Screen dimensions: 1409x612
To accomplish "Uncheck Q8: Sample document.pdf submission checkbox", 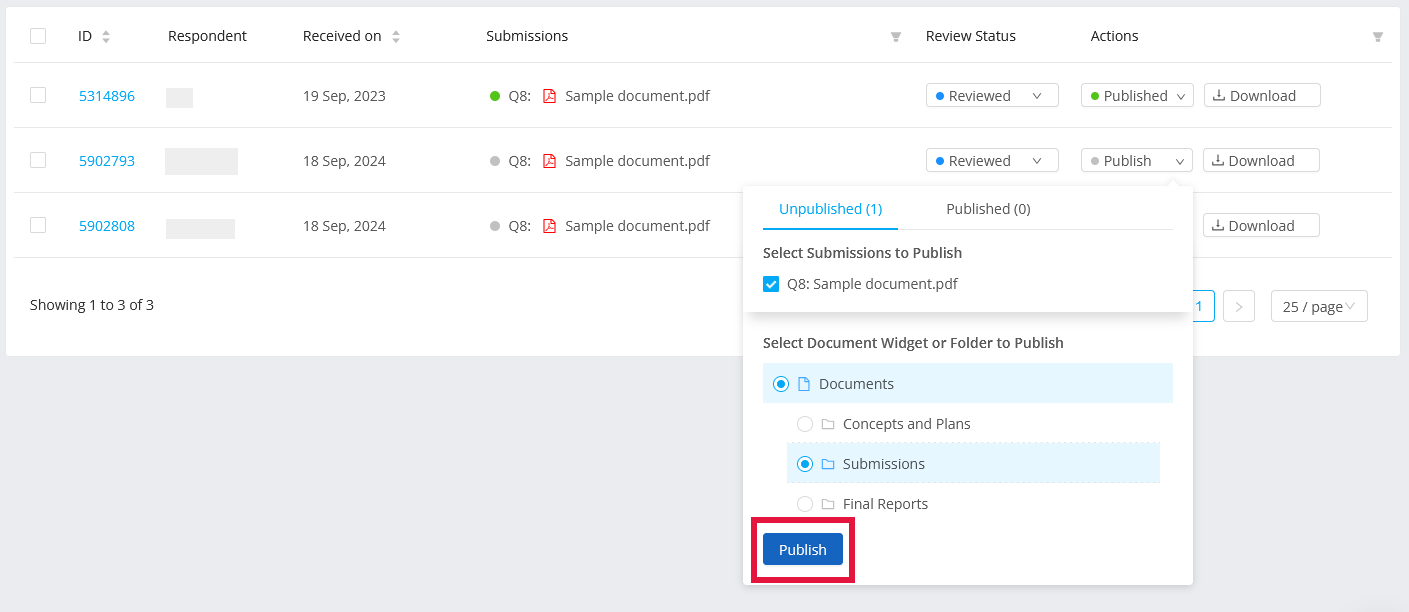I will tap(771, 284).
